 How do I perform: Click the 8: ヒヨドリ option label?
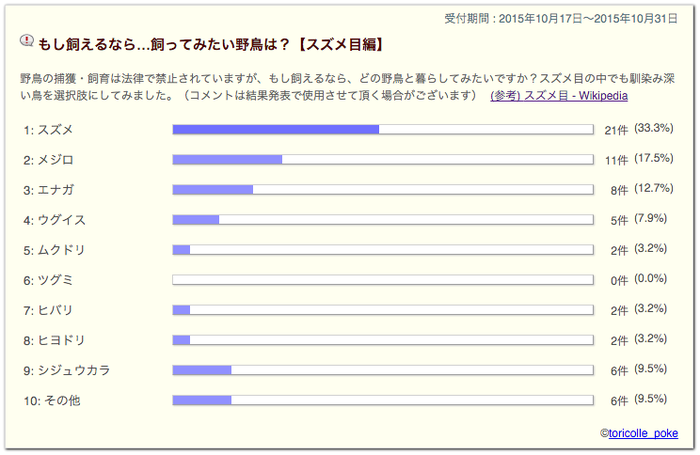(x=54, y=340)
